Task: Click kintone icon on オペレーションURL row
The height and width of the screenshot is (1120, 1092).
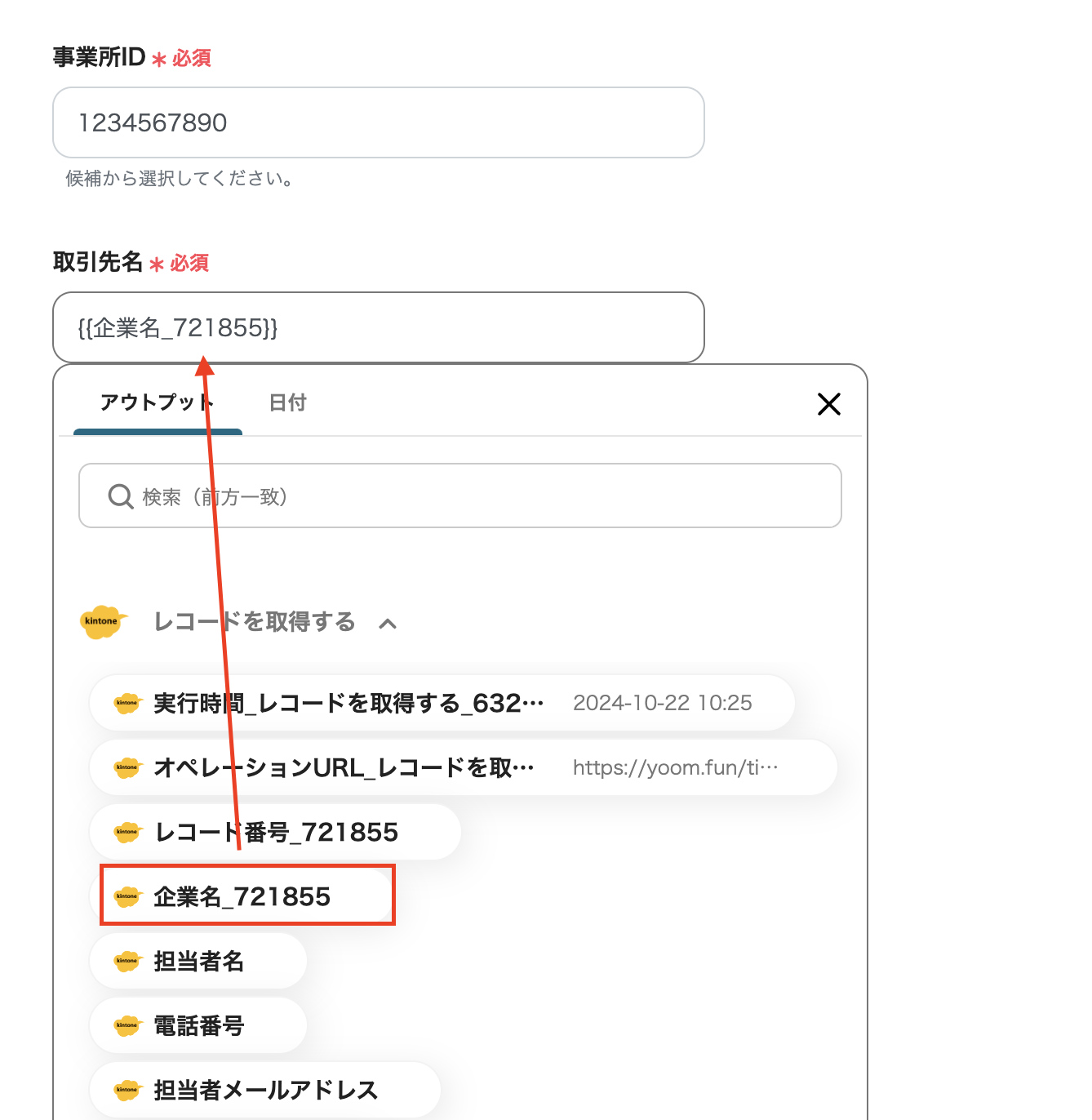Action: click(127, 767)
